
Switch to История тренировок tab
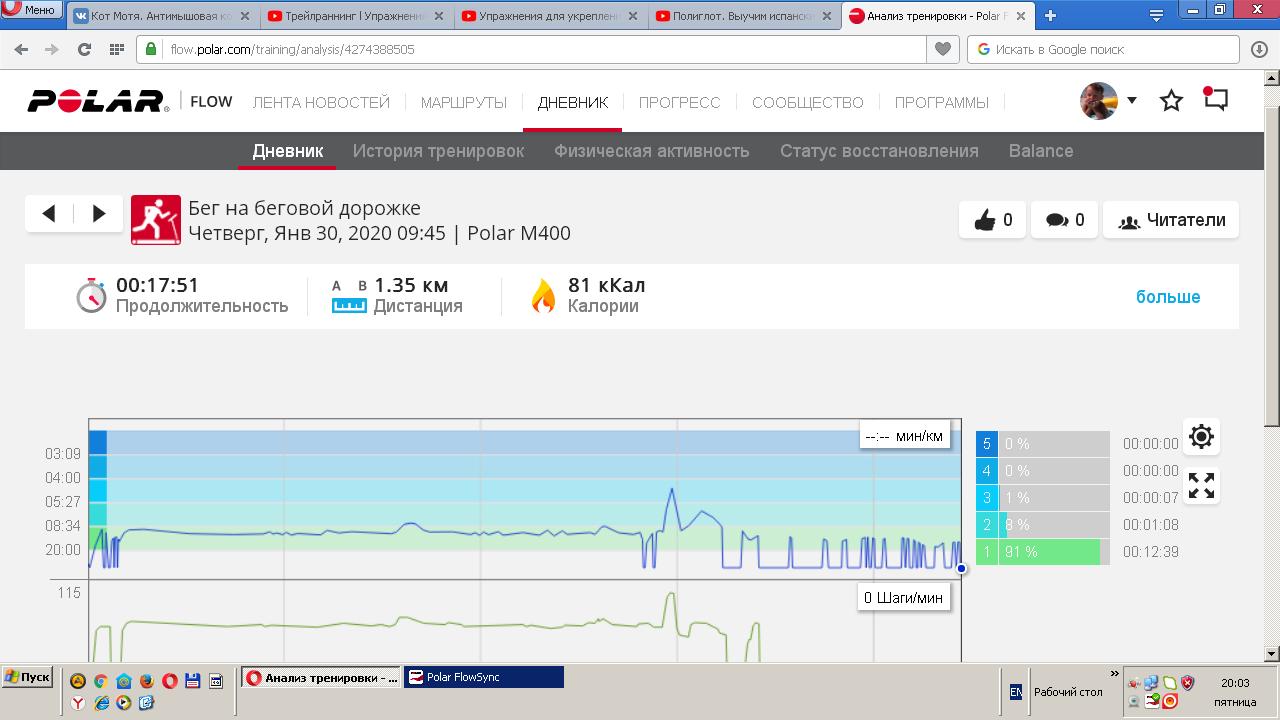[438, 151]
